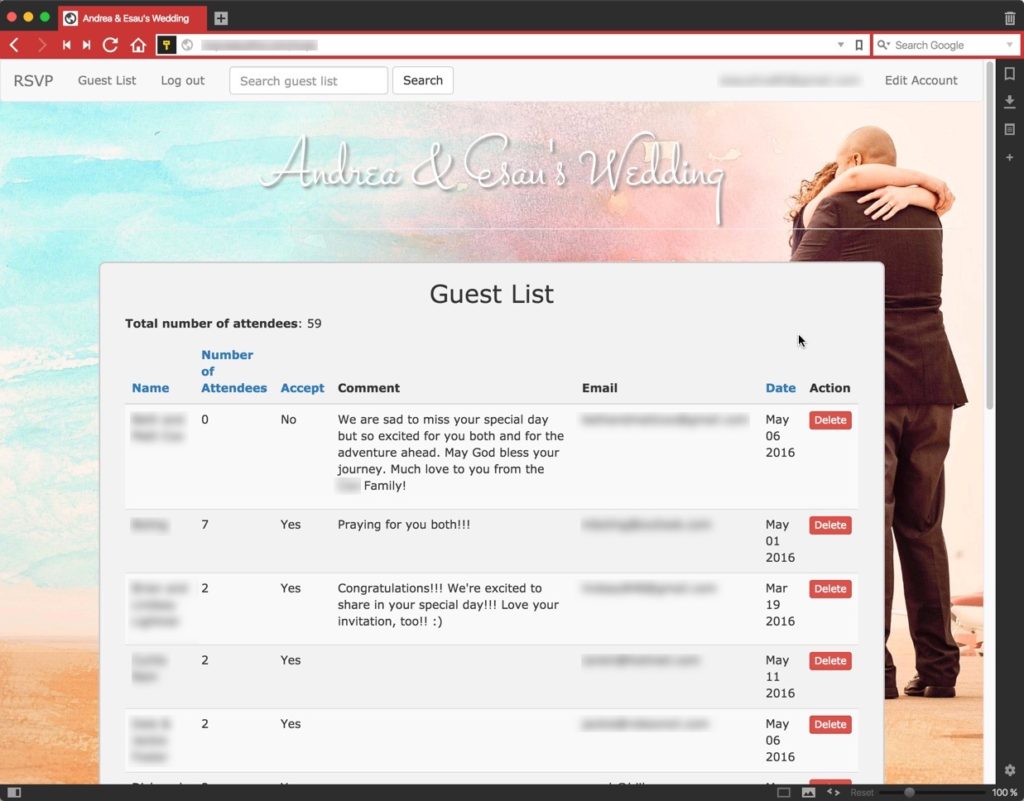Viewport: 1024px width, 801px height.
Task: Expand the address bar history dropdown
Action: click(841, 45)
